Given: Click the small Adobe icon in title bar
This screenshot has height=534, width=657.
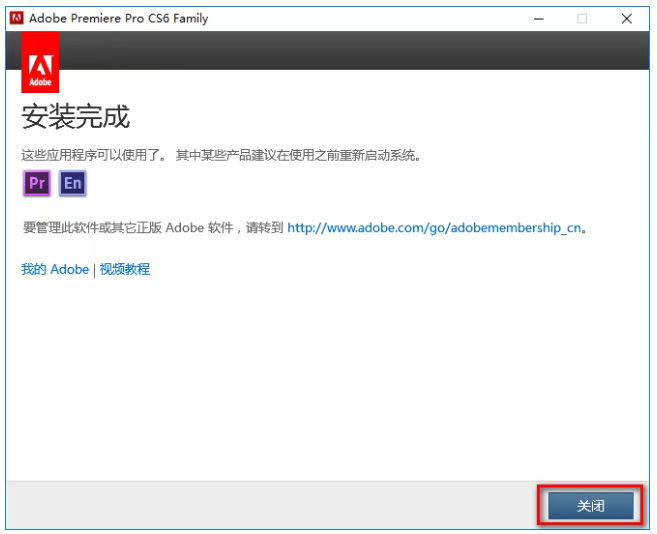Looking at the screenshot, I should click(16, 18).
